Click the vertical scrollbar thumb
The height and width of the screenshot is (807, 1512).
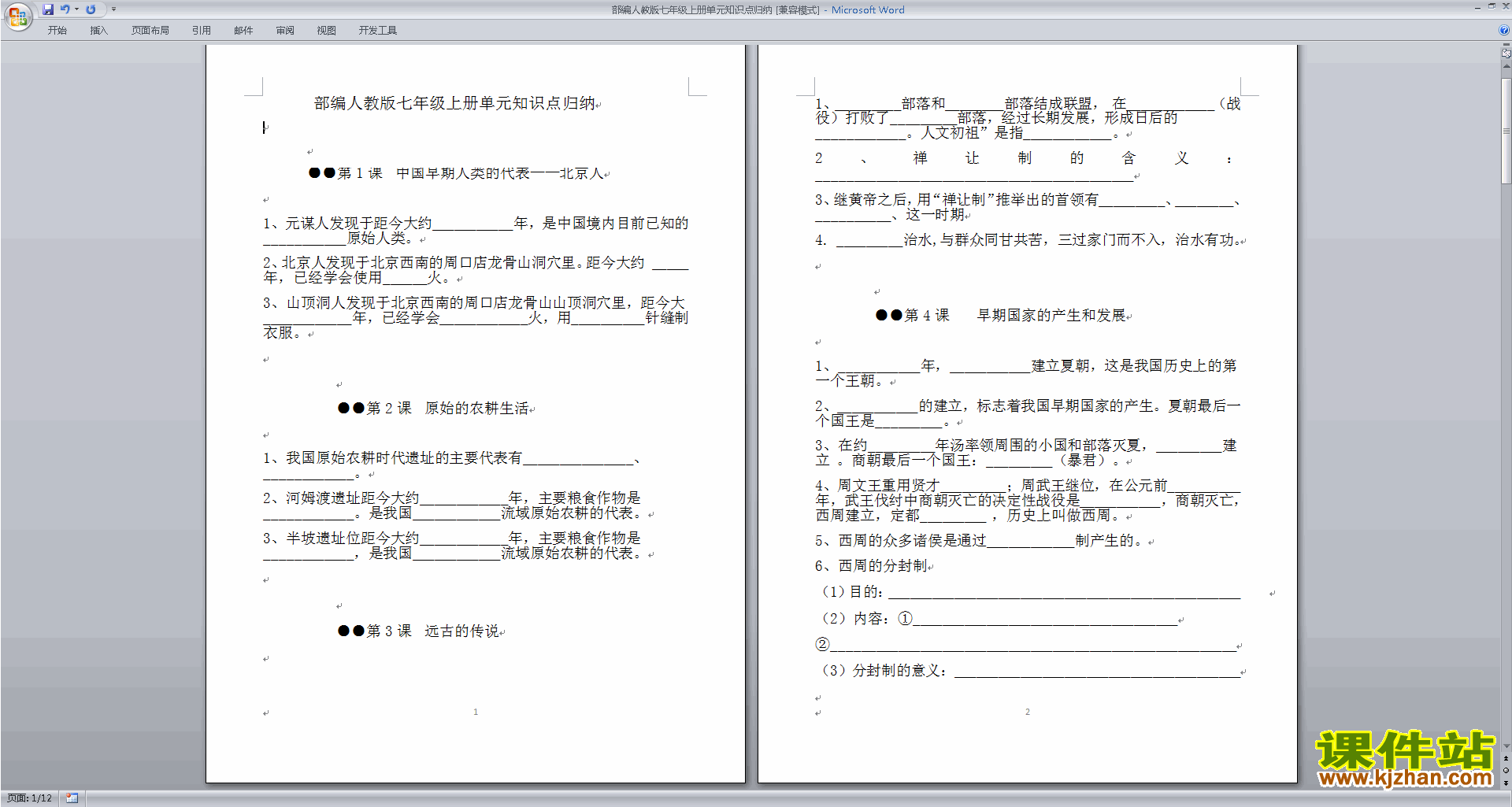(1506, 130)
